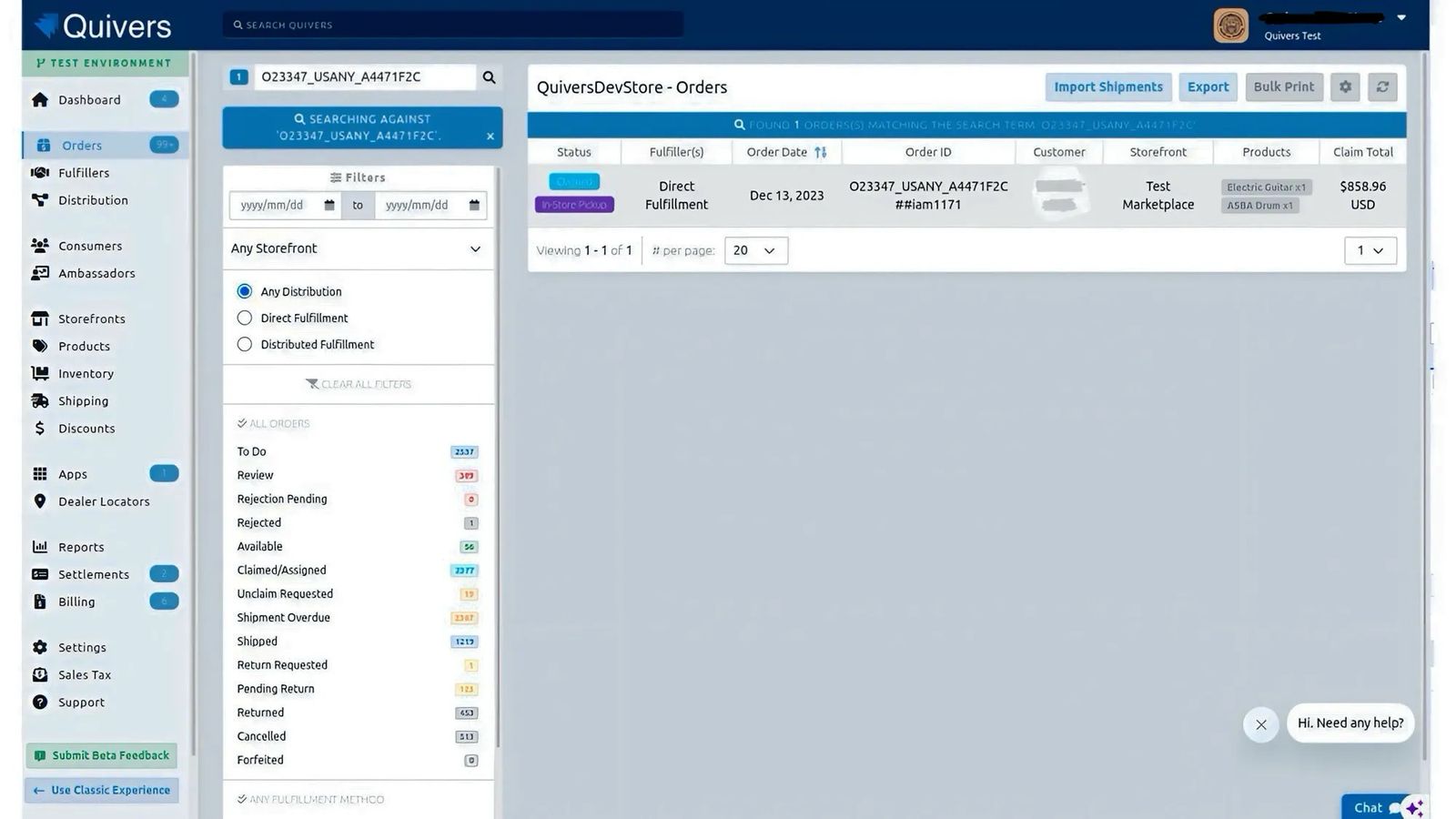Collapse the Any Fulfillment Method group
The height and width of the screenshot is (819, 1456).
[x=310, y=799]
